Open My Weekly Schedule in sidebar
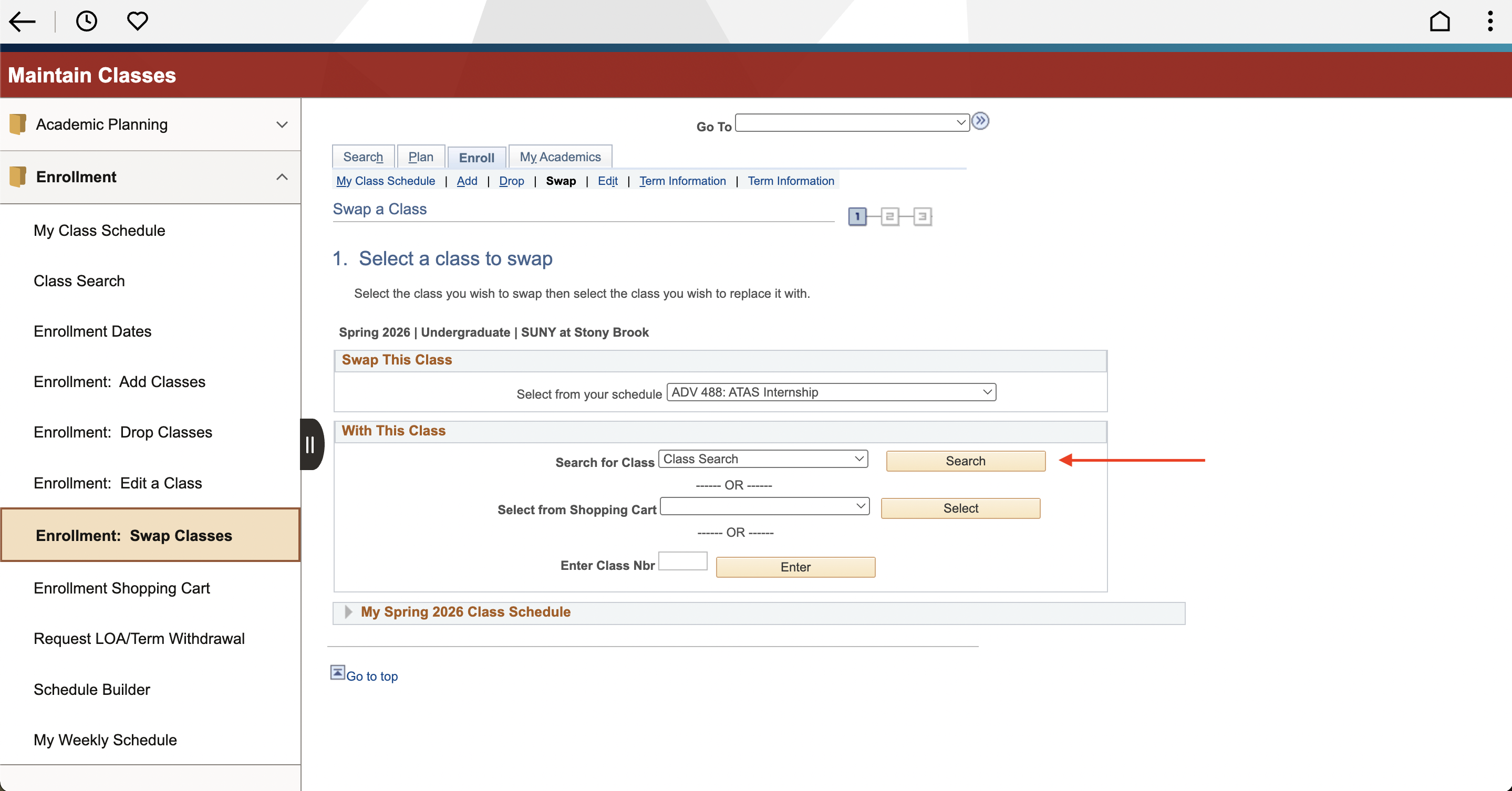The image size is (1512, 791). pos(105,740)
